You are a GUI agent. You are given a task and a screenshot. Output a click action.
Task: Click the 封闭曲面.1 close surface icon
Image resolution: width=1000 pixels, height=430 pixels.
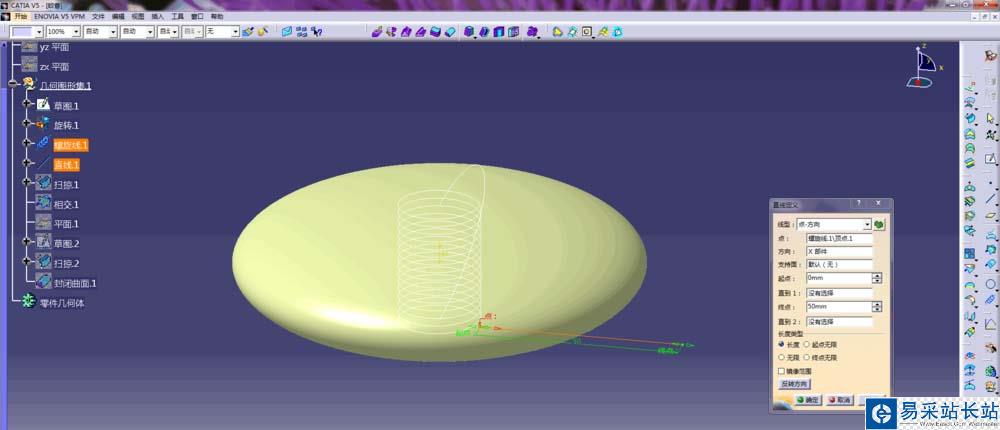[x=43, y=282]
